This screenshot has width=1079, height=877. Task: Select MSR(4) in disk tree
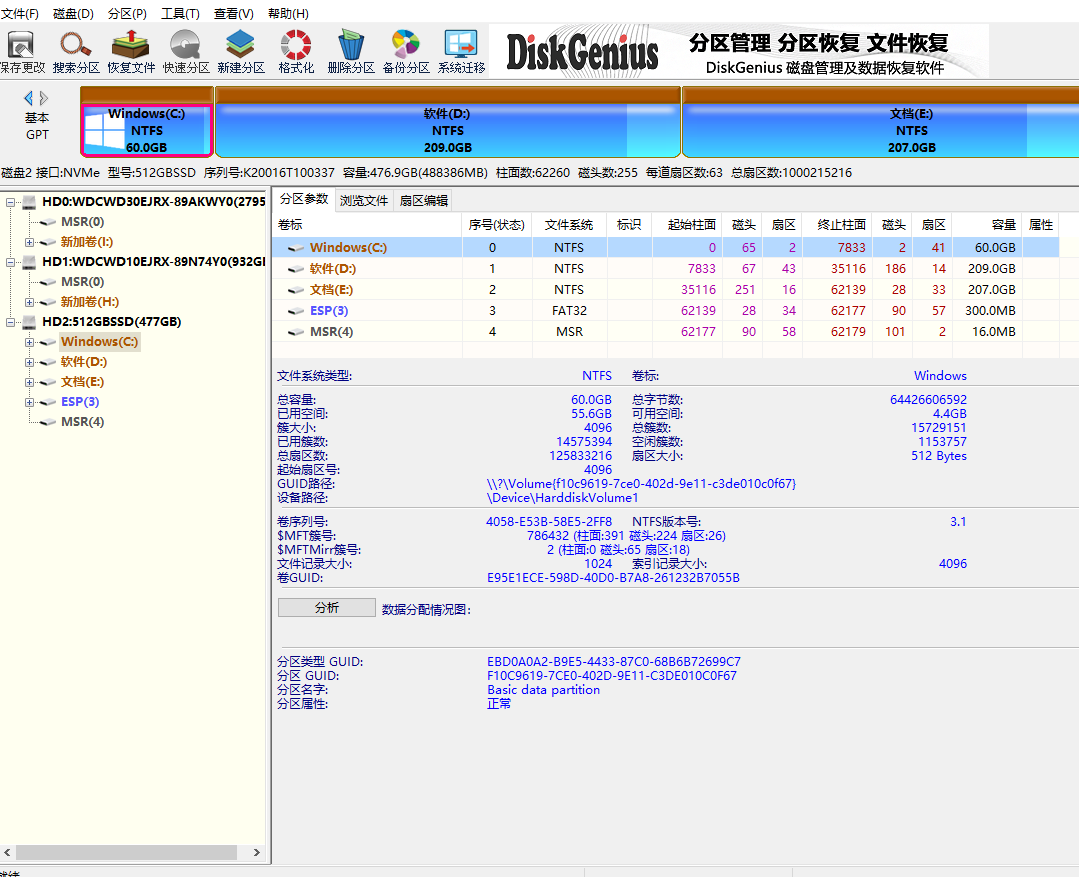pos(83,421)
